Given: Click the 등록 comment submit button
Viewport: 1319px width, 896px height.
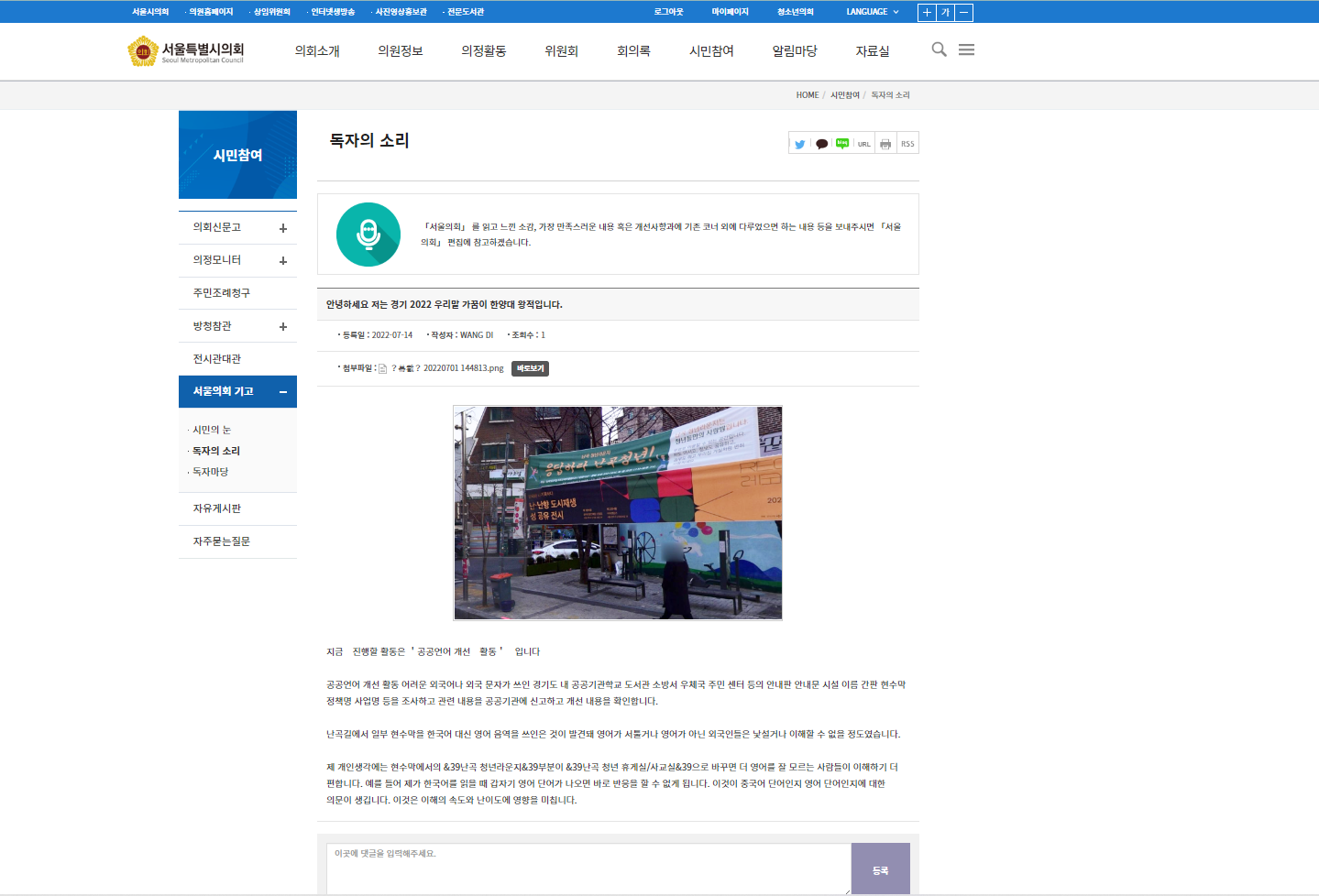Looking at the screenshot, I should coord(880,869).
